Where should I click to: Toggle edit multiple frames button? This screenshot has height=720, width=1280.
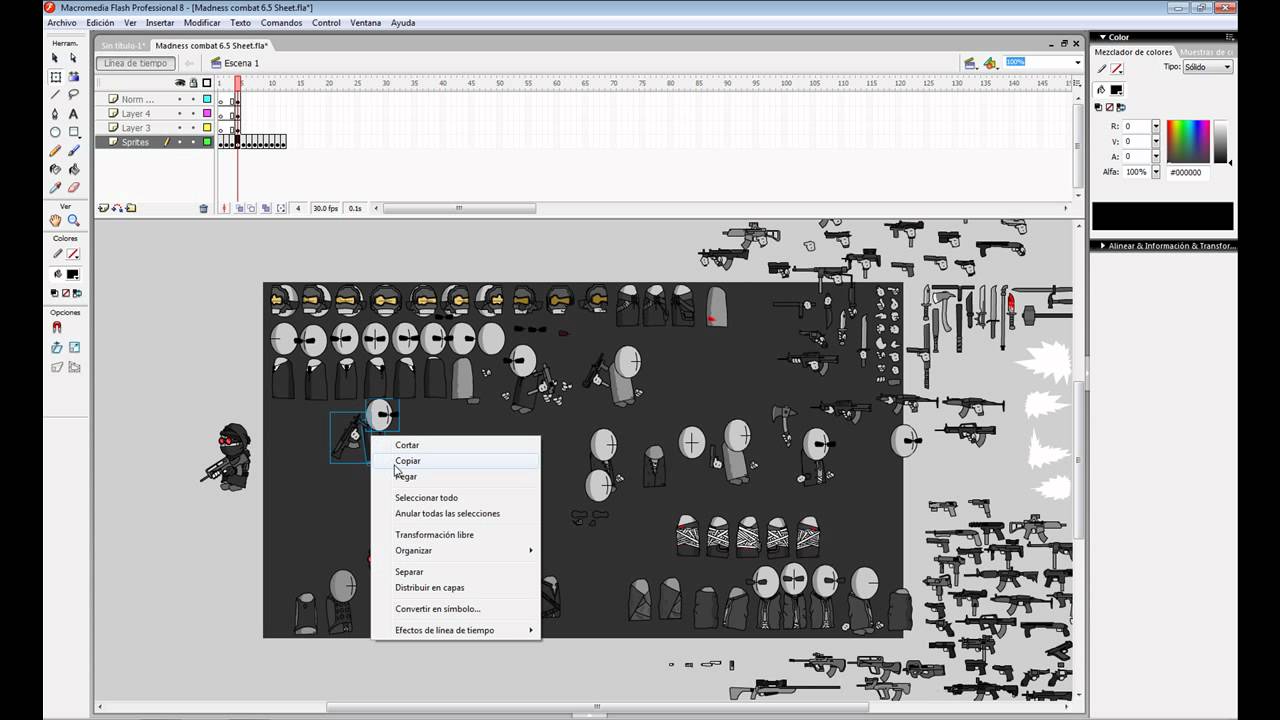pos(264,208)
